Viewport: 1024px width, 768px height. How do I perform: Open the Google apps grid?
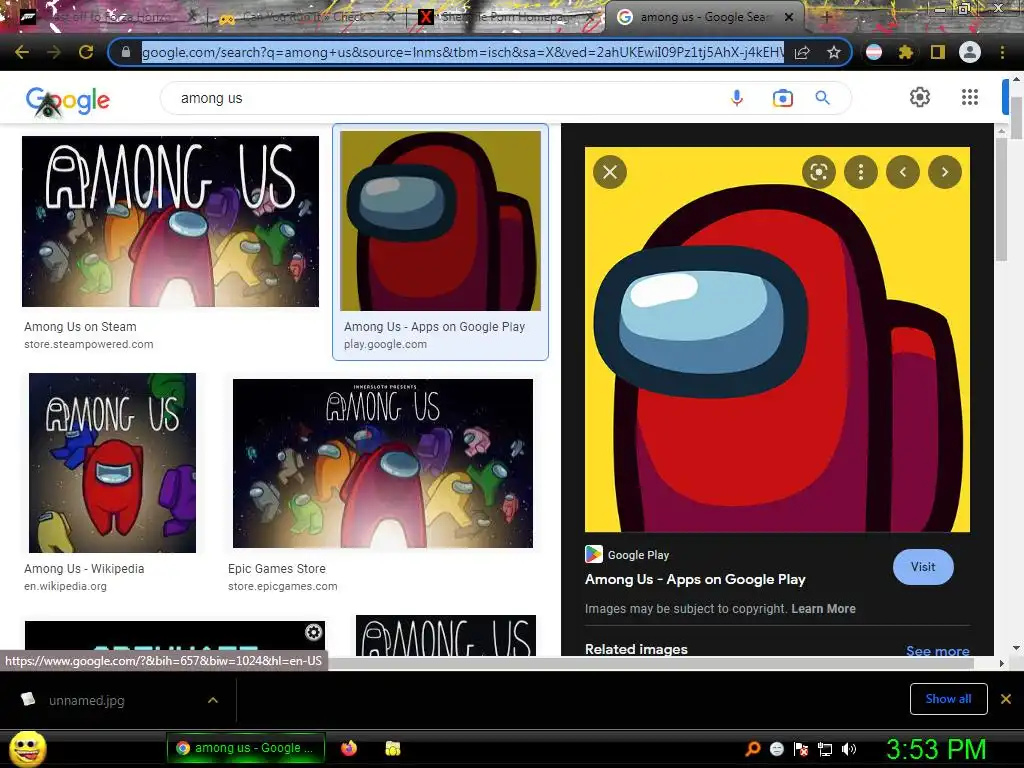pyautogui.click(x=970, y=97)
